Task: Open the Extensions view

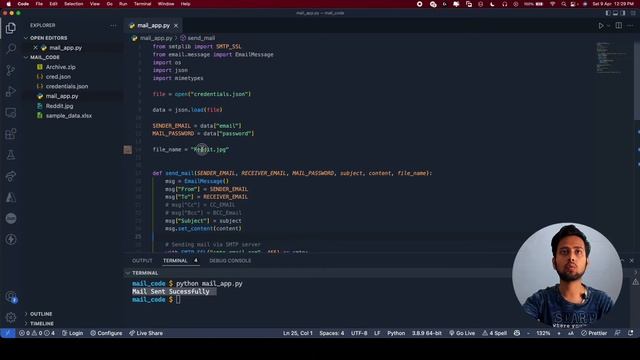Action: point(11,133)
